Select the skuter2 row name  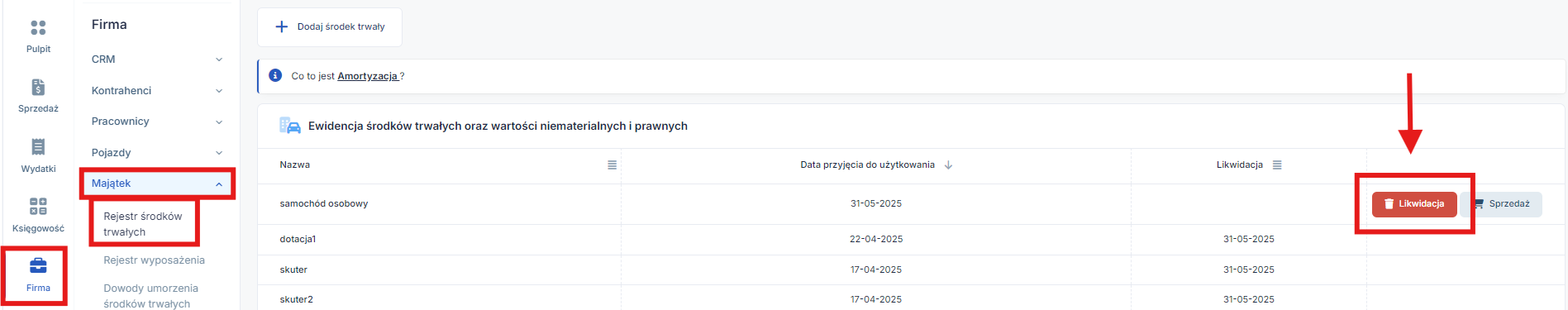coord(296,300)
